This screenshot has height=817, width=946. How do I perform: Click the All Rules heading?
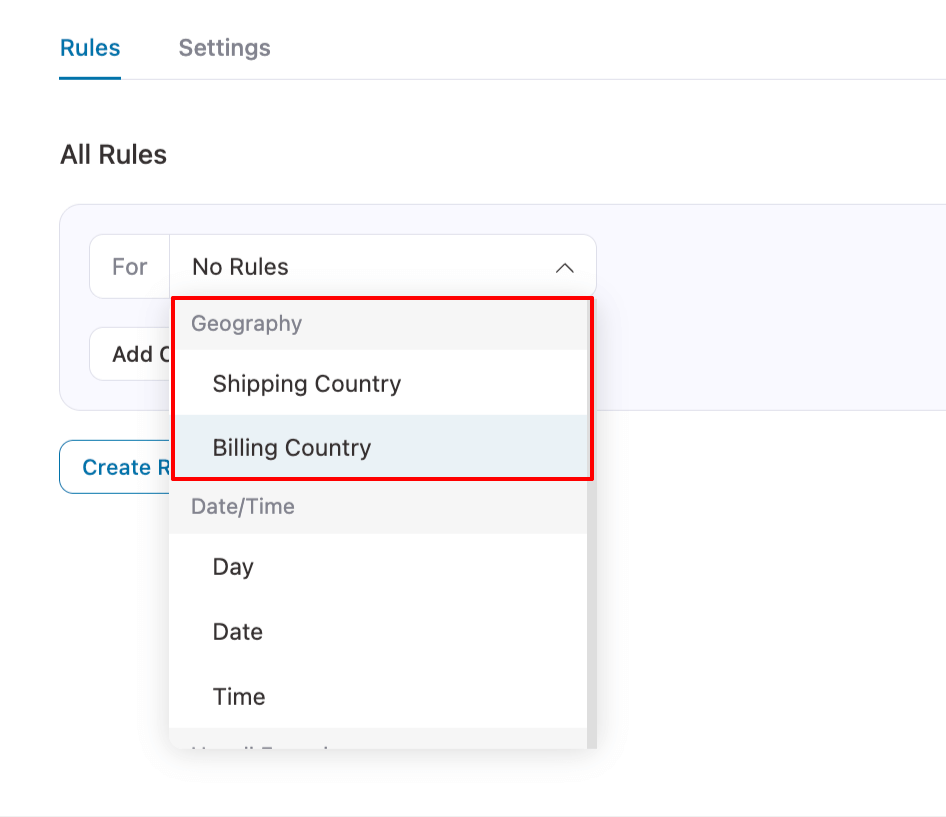click(113, 155)
